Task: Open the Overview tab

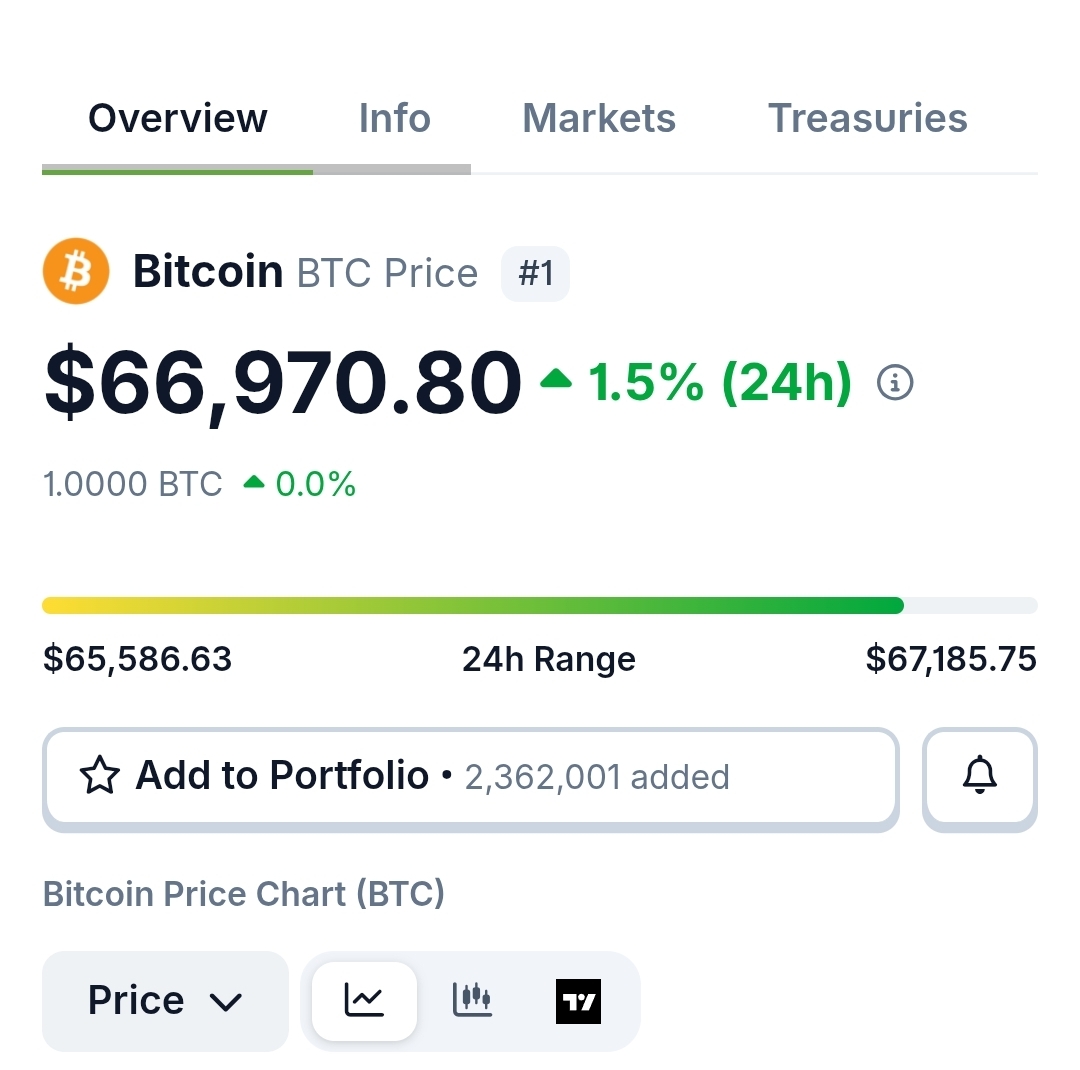Action: [178, 118]
